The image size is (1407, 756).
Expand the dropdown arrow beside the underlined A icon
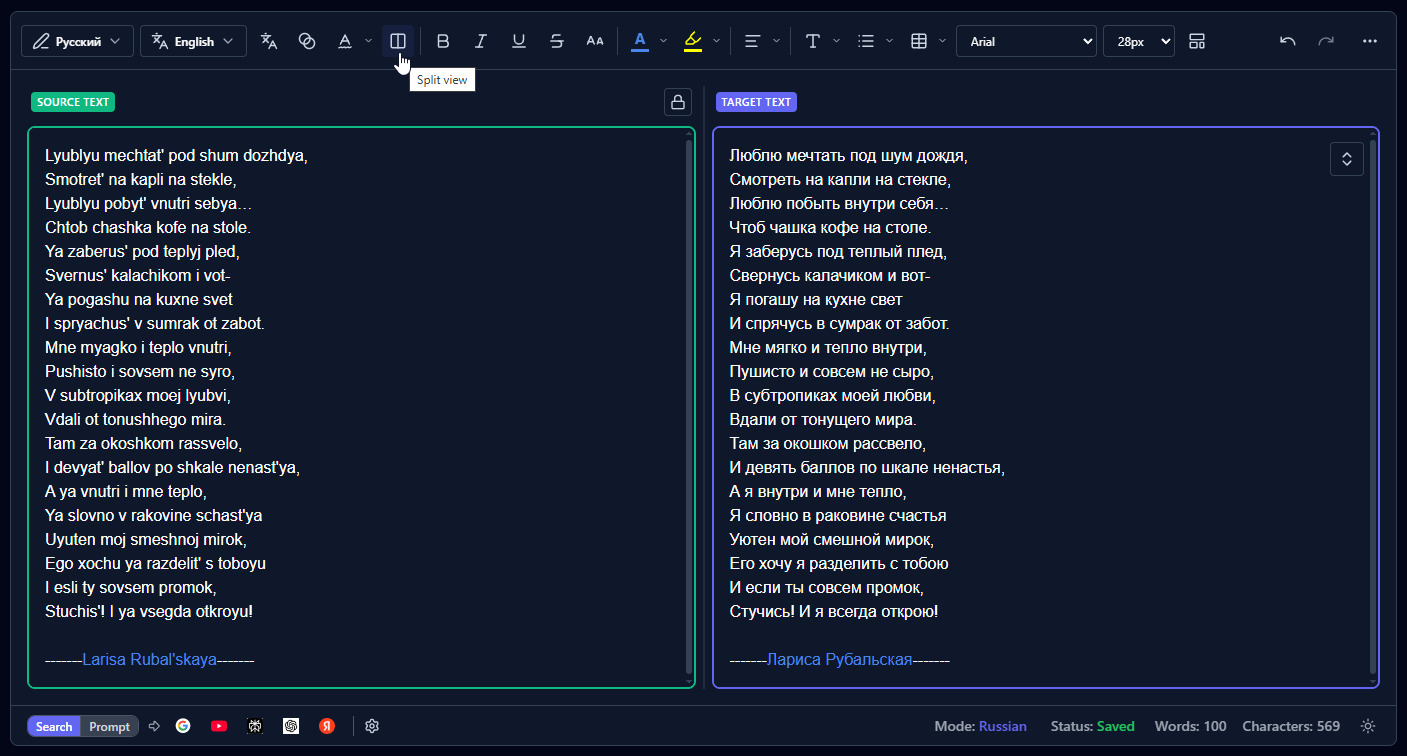click(x=368, y=41)
